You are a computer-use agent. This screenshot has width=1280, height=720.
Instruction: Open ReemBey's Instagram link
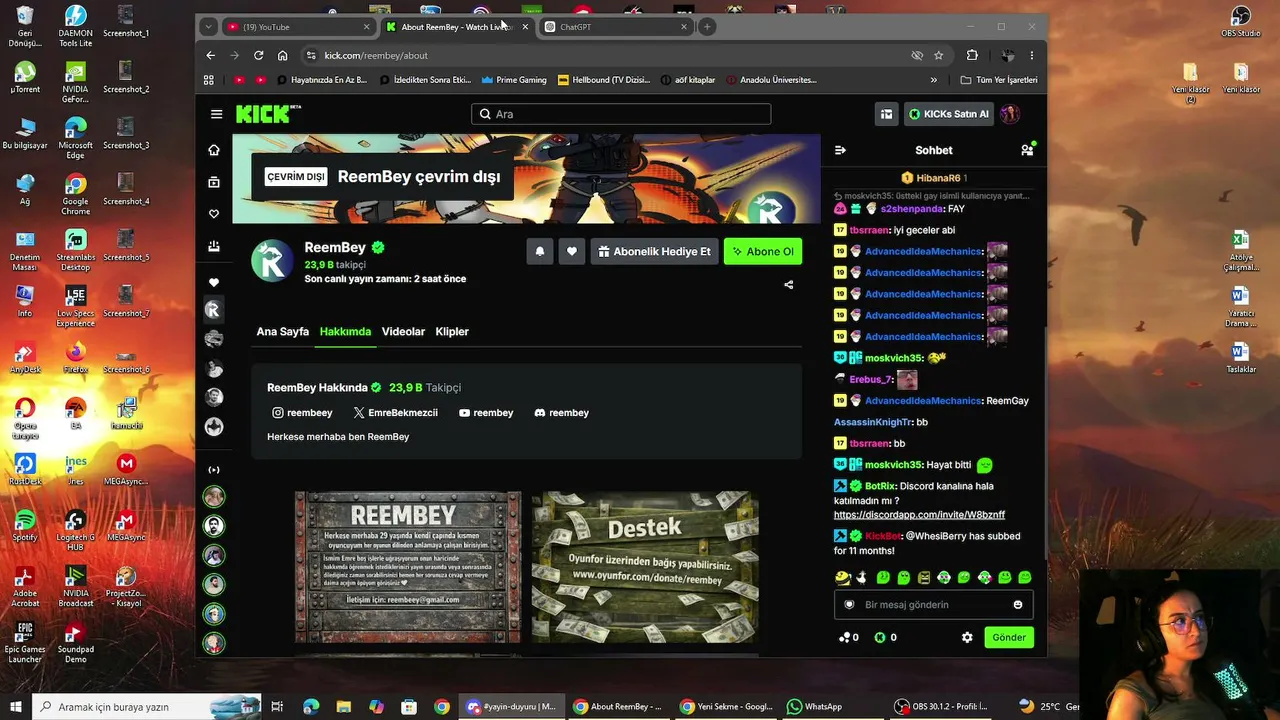pos(302,413)
